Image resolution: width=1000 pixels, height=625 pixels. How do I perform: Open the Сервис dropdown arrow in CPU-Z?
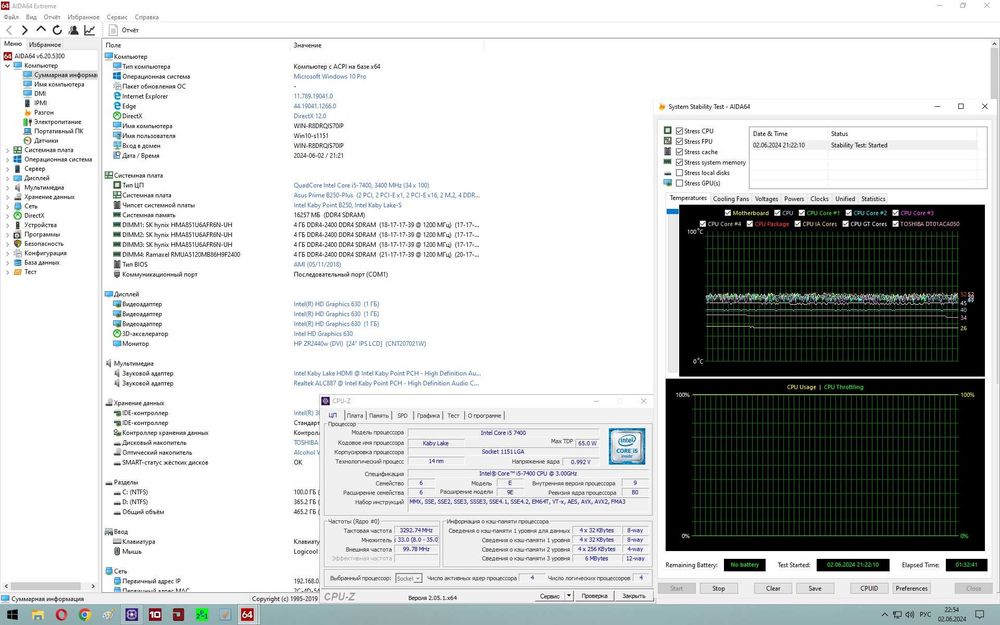[569, 596]
